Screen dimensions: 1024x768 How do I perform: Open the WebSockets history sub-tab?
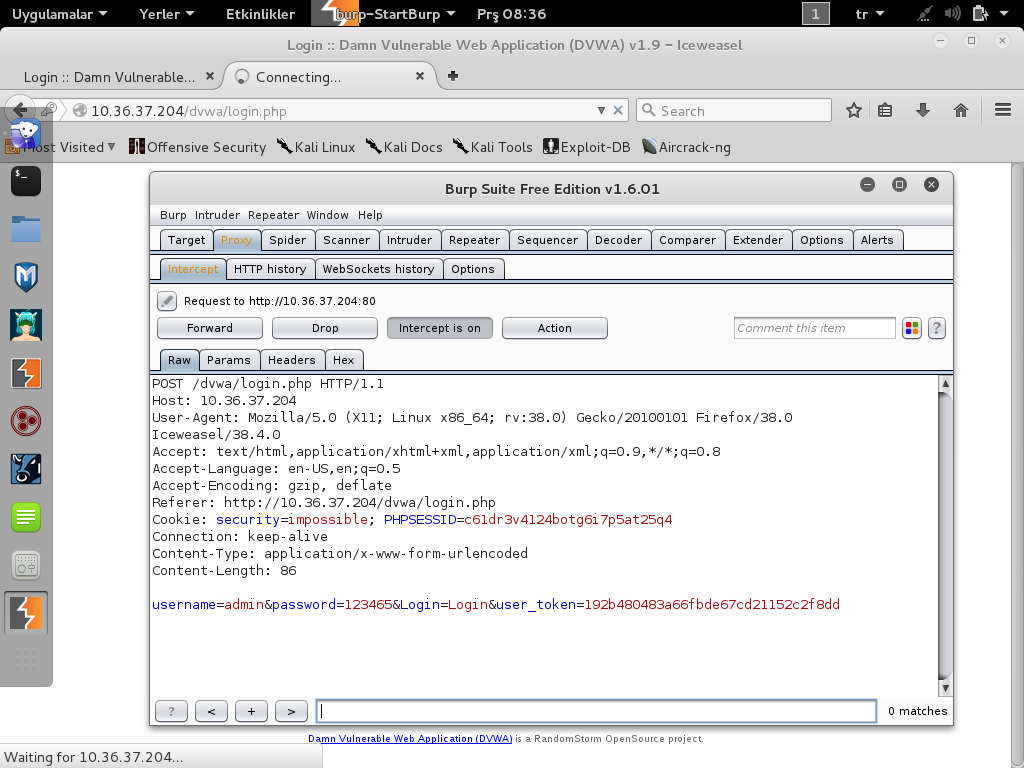(x=378, y=268)
